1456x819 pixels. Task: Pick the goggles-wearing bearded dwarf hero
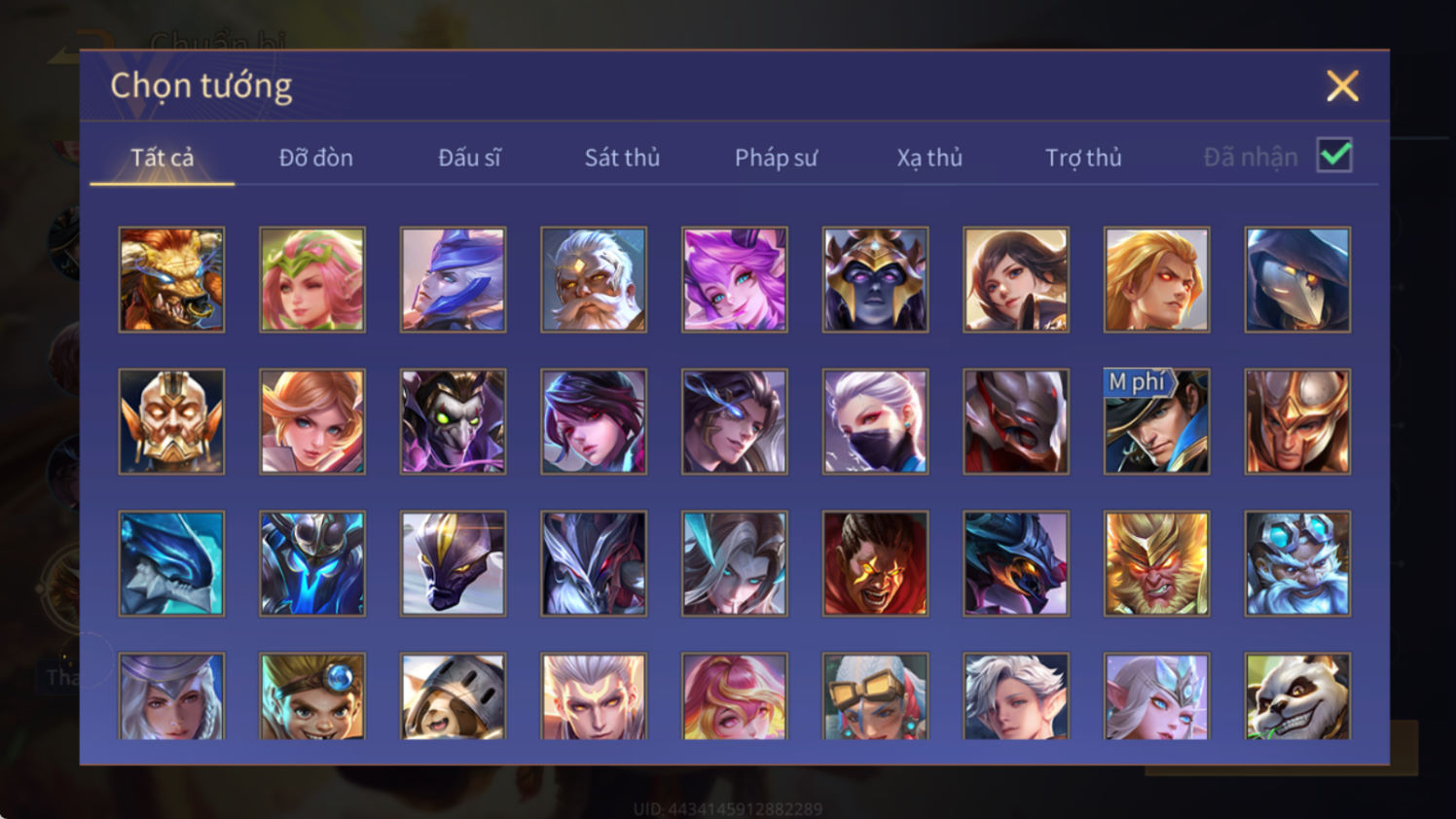[x=1297, y=563]
